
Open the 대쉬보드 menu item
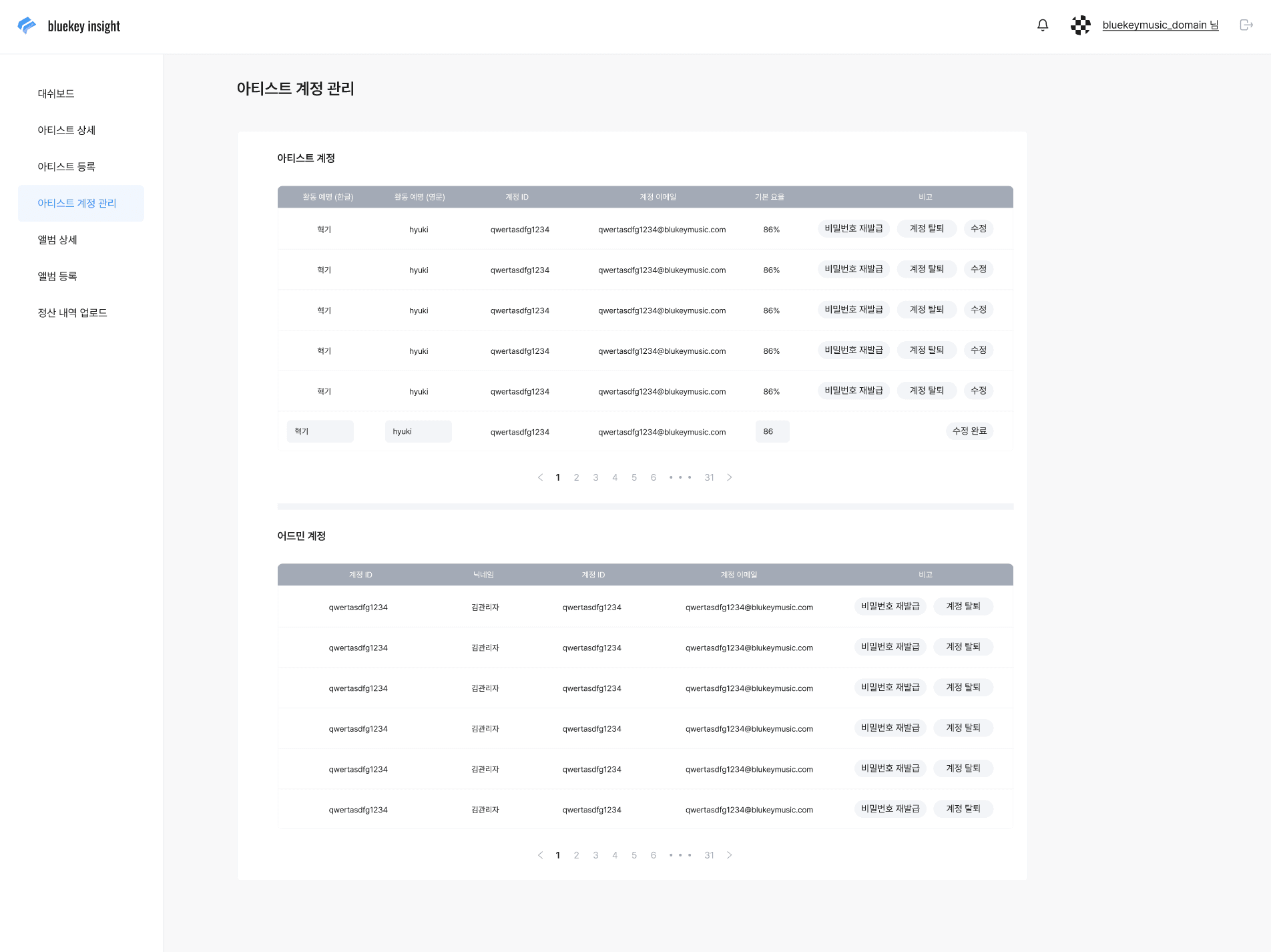(x=56, y=93)
